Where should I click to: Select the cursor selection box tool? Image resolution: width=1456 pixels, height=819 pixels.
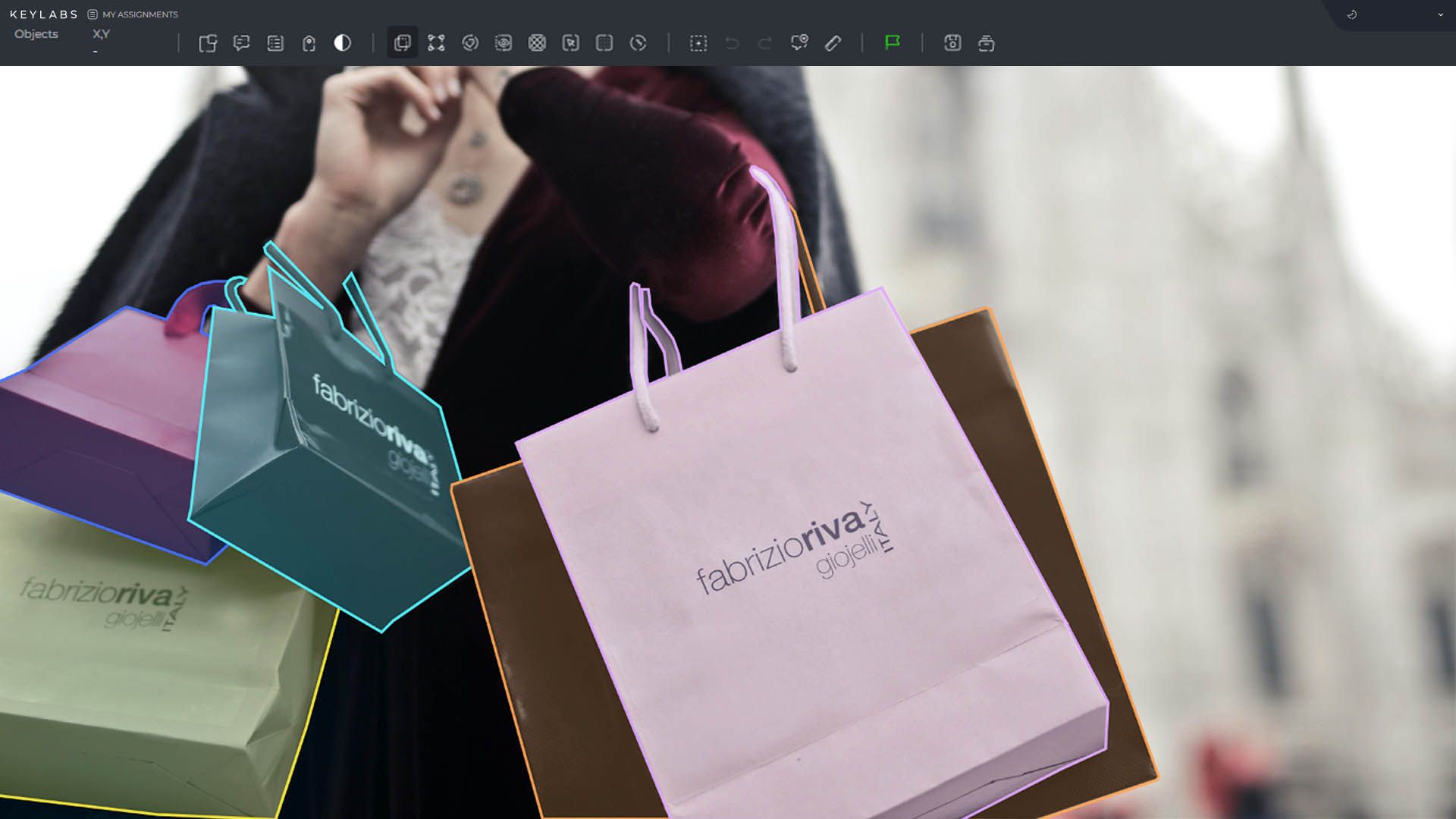[570, 43]
